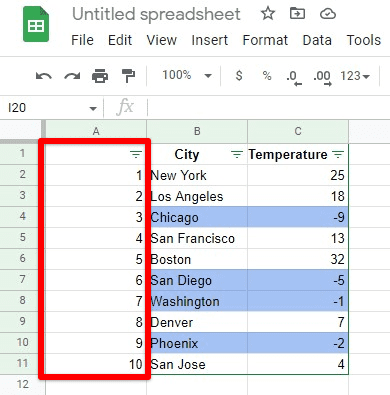Viewport: 390px width, 395px height.
Task: Format as currency with dollar icon
Action: 239,76
